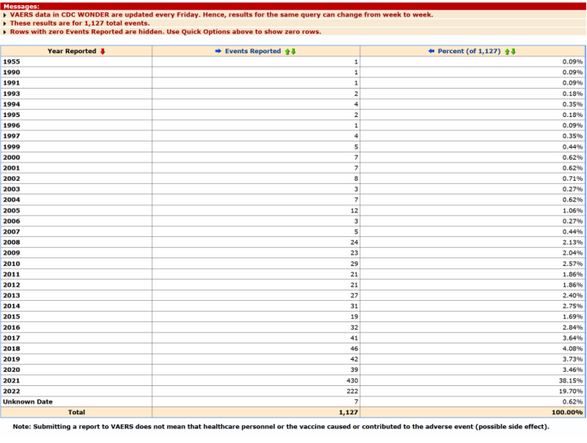587x443 pixels.
Task: Select the 2008 year row label
Action: [12, 242]
